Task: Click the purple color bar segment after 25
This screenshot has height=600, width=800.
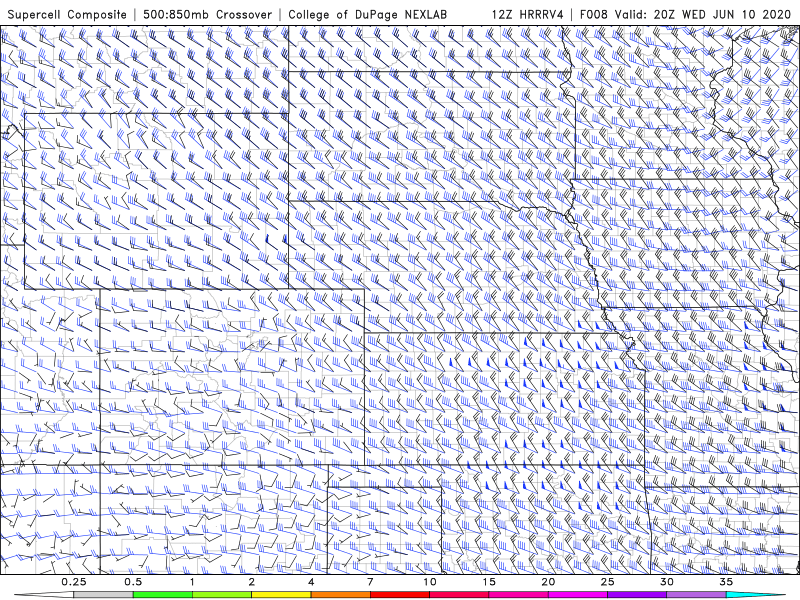Action: pyautogui.click(x=637, y=595)
